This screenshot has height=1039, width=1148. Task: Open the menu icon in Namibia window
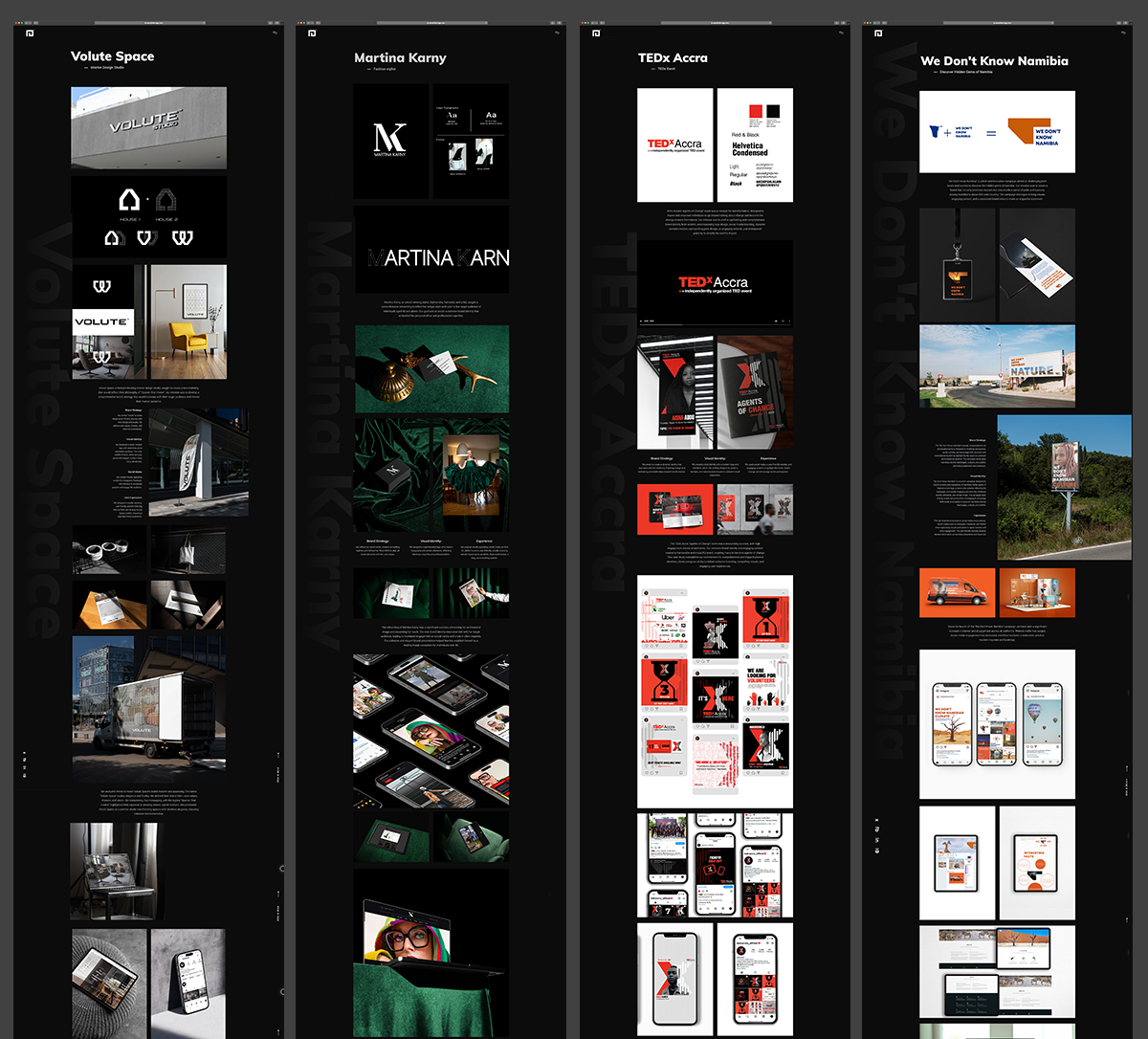1123,33
